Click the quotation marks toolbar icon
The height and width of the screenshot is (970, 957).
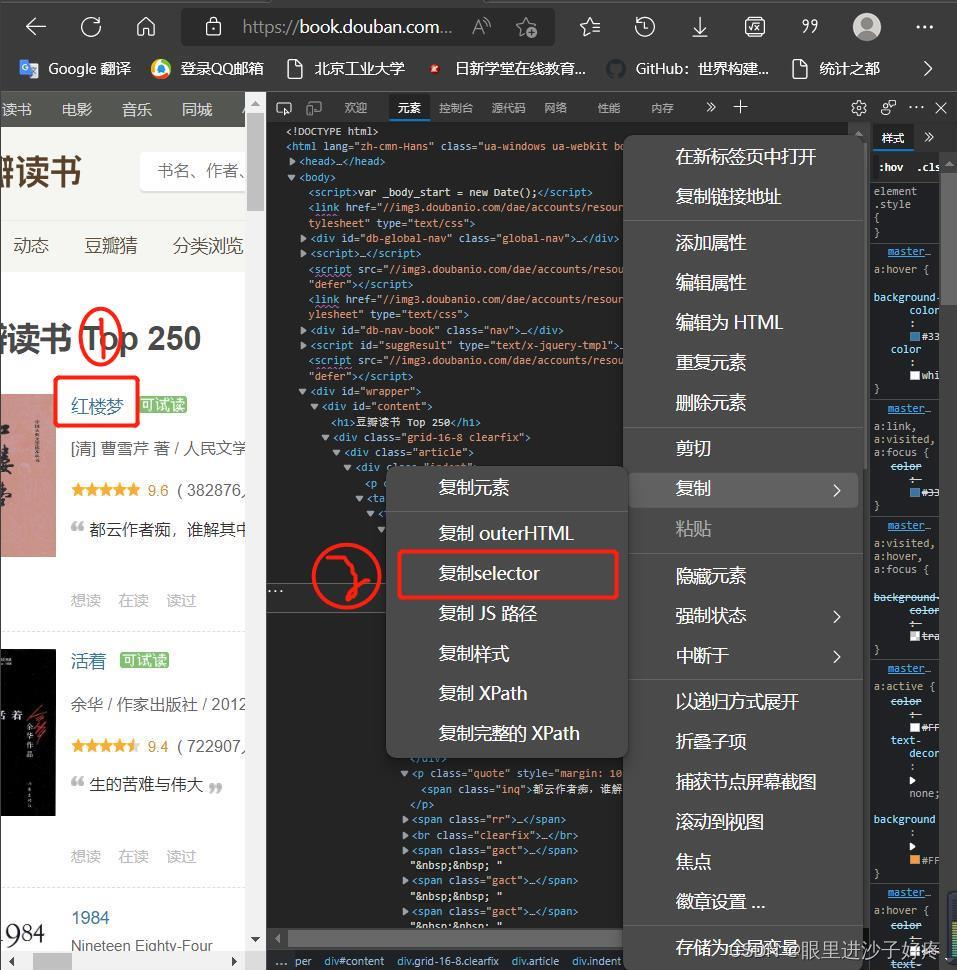point(810,27)
